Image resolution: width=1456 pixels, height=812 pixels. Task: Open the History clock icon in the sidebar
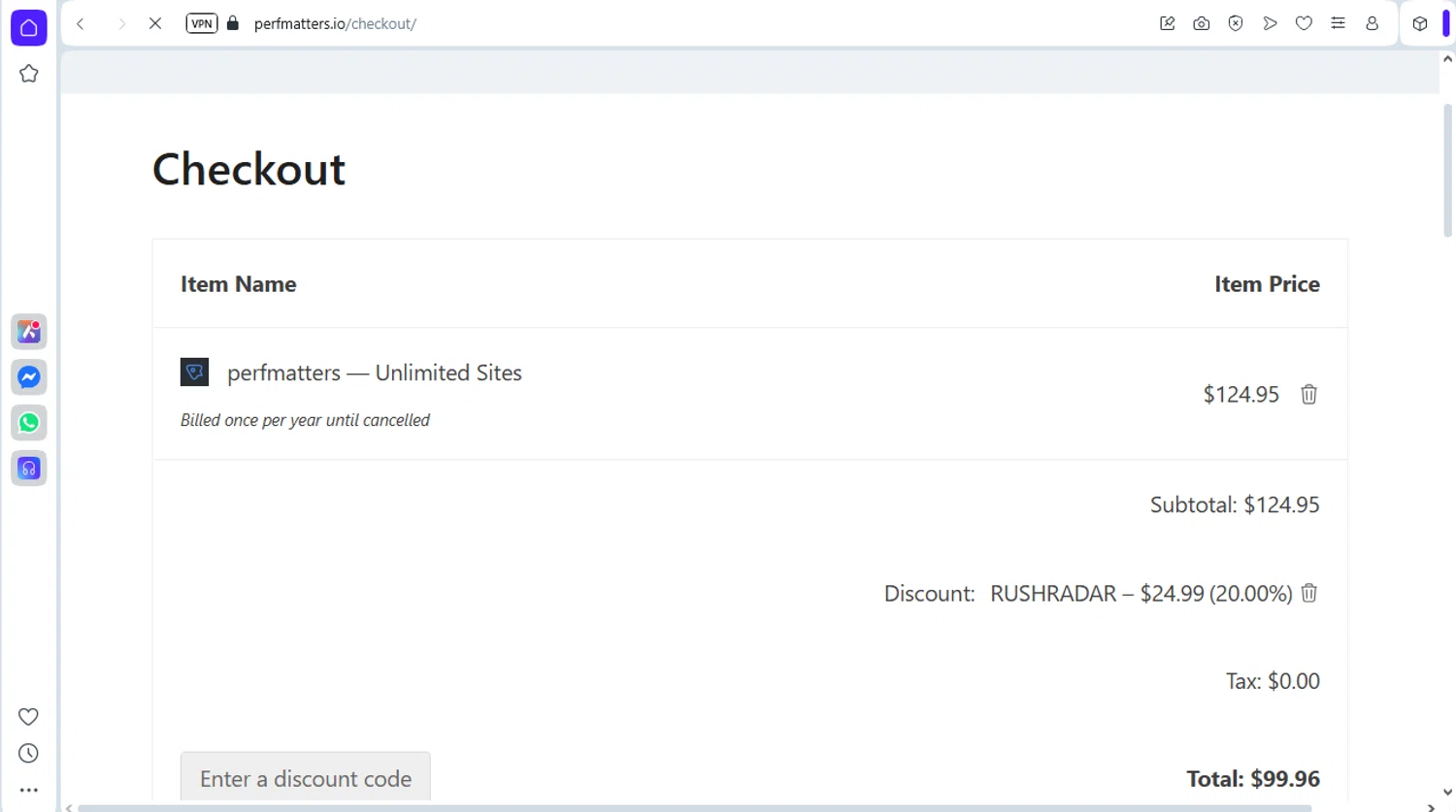point(28,754)
